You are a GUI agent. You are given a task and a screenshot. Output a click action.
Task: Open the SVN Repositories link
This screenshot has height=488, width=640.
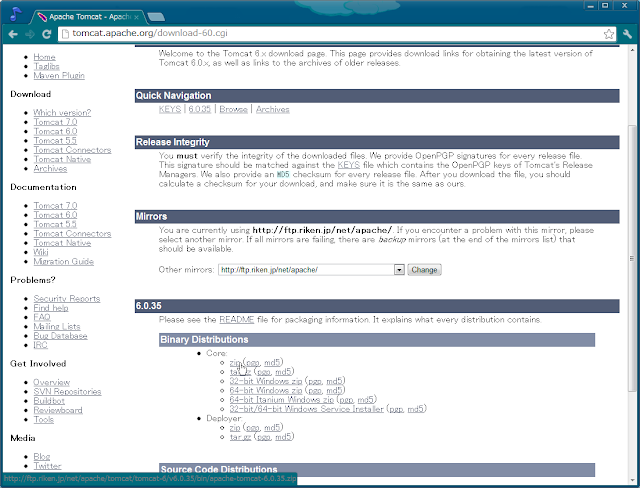point(67,392)
